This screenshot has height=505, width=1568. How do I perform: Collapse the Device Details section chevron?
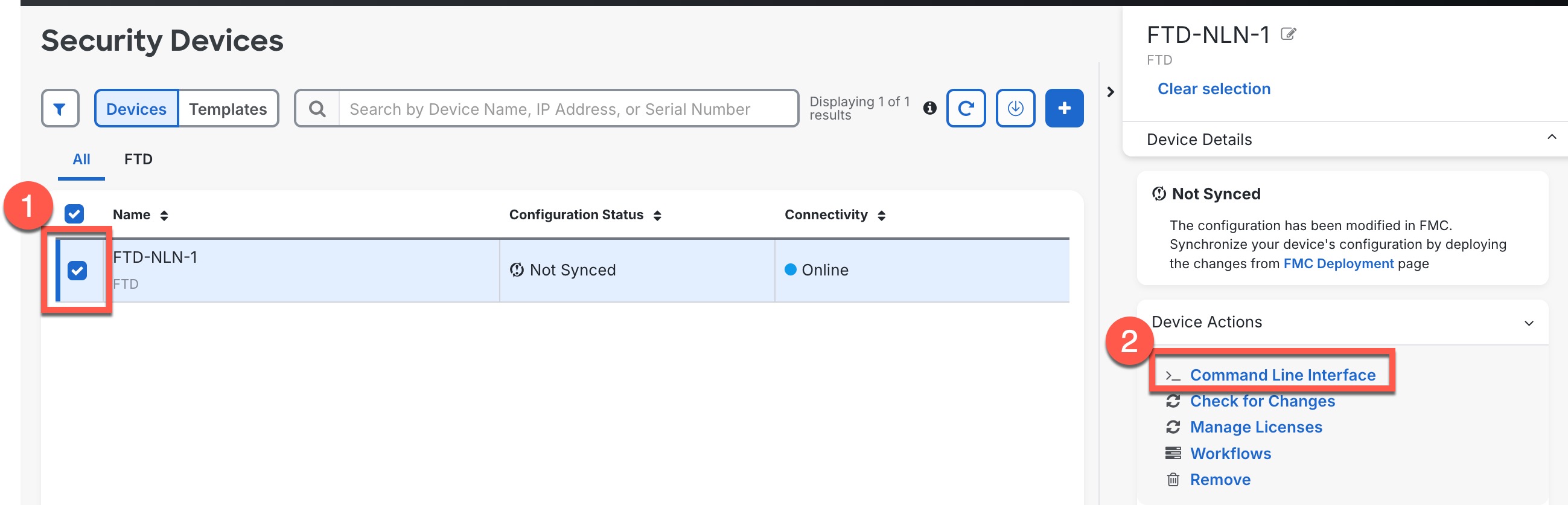coord(1551,138)
